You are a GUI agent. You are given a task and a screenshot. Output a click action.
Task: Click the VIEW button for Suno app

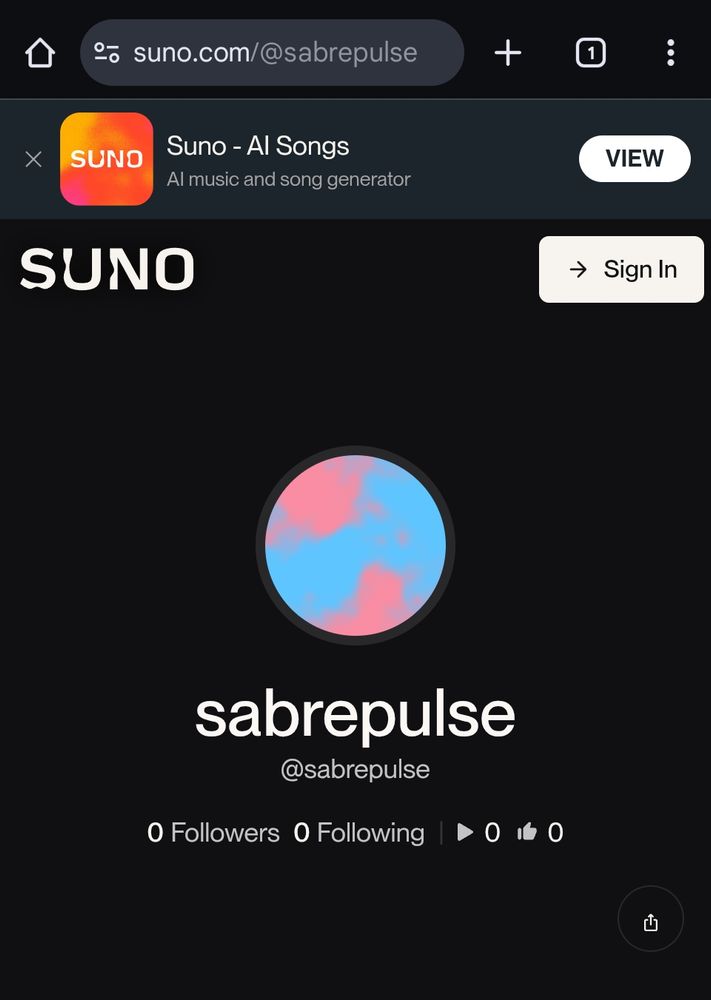(x=634, y=159)
